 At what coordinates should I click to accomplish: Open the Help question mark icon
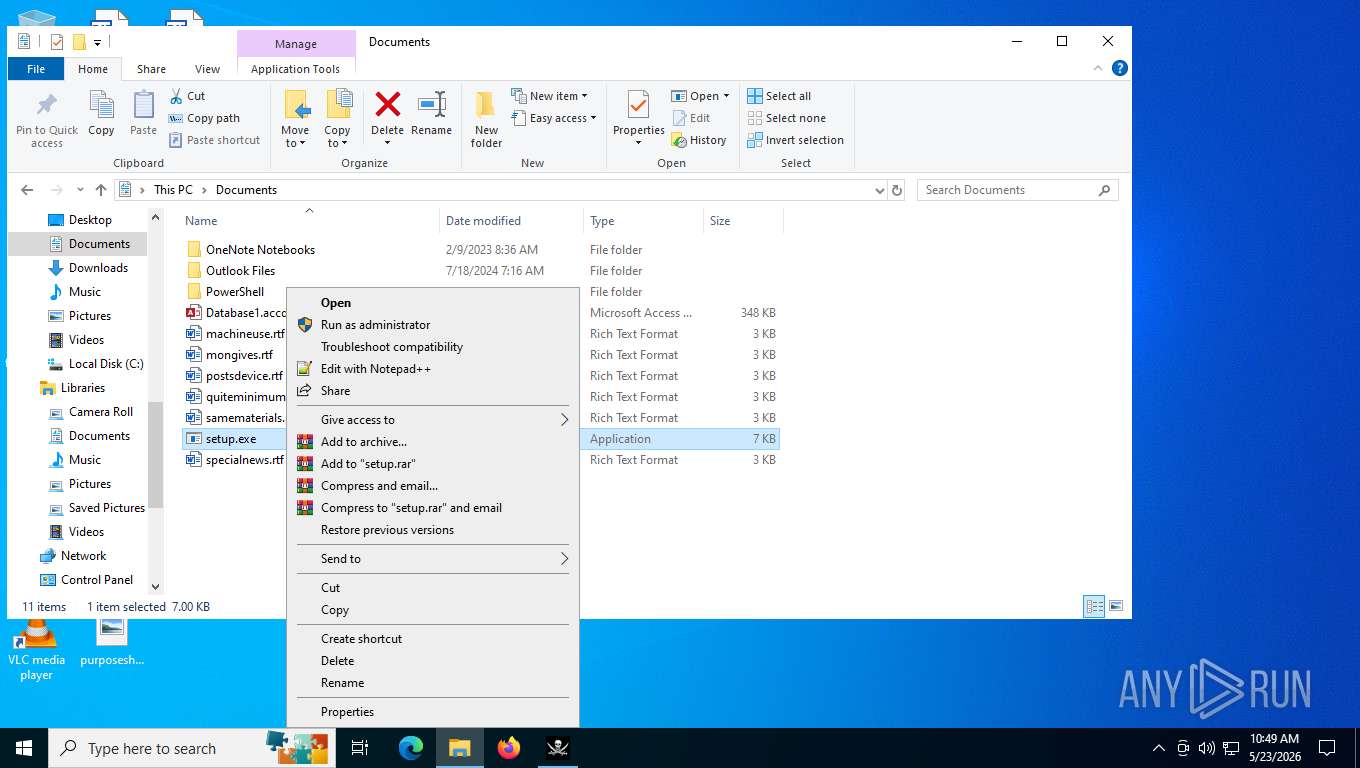(x=1120, y=68)
